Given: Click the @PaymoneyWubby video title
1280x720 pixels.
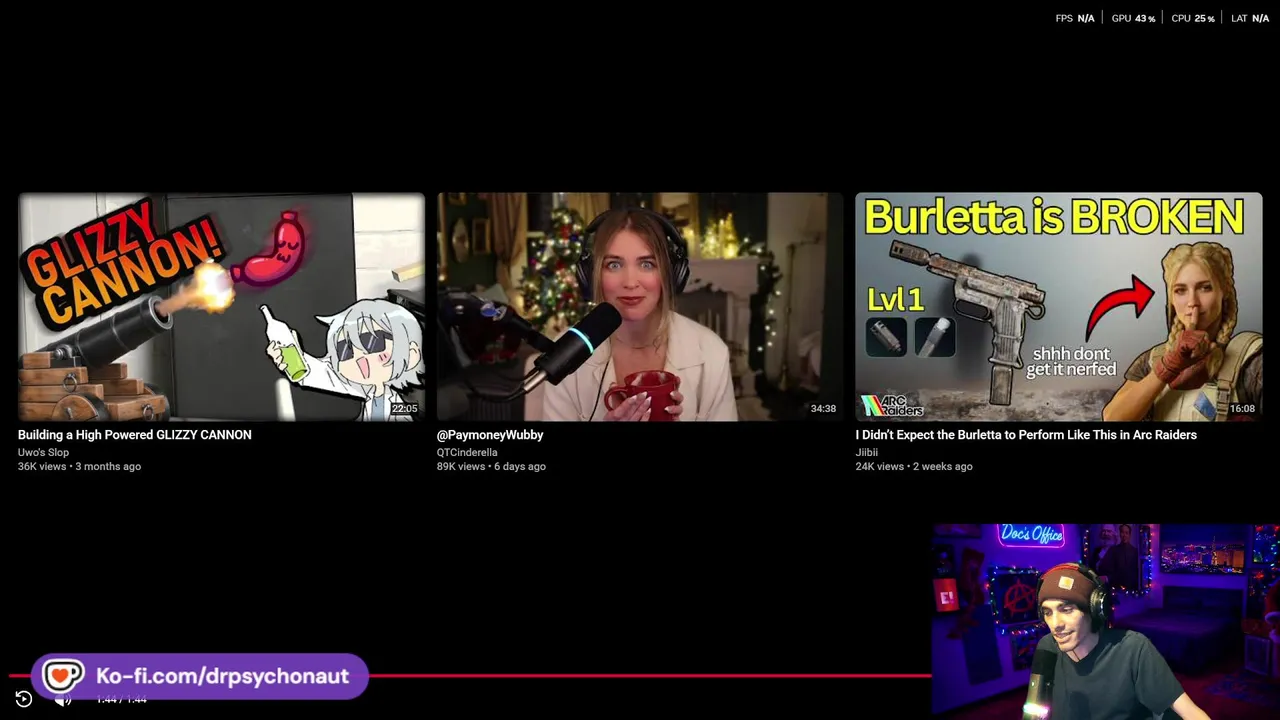Looking at the screenshot, I should click(490, 435).
